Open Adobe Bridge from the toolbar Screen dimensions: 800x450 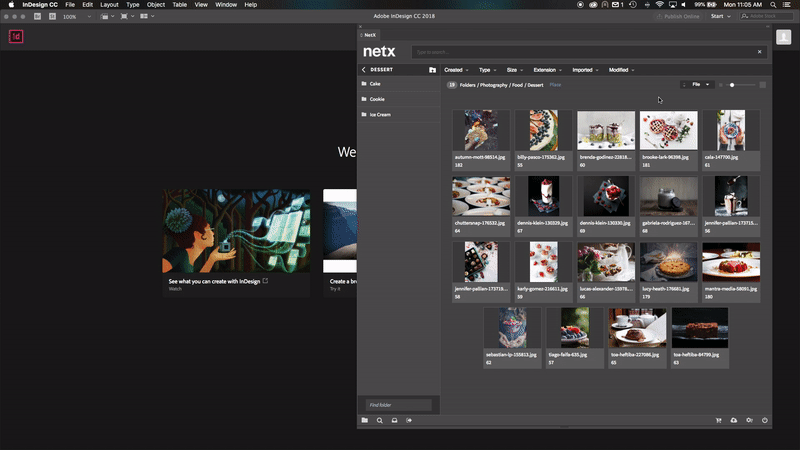(37, 16)
